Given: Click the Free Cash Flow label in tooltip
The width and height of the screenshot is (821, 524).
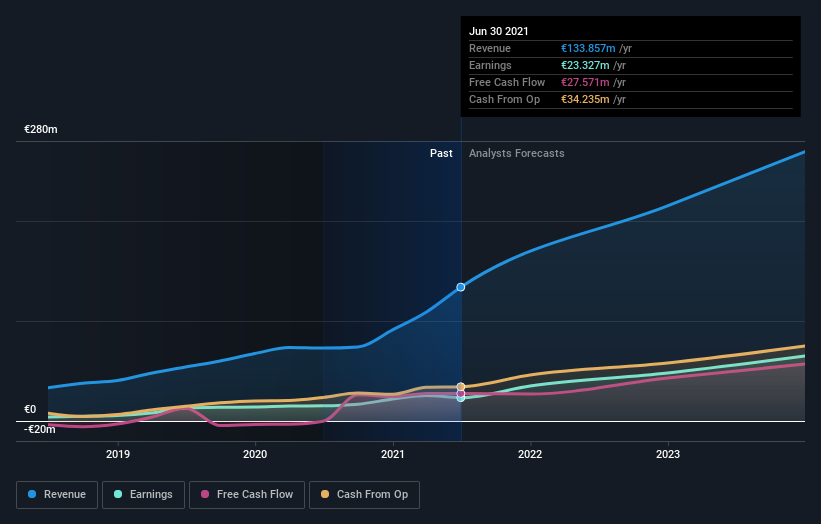Looking at the screenshot, I should 507,82.
